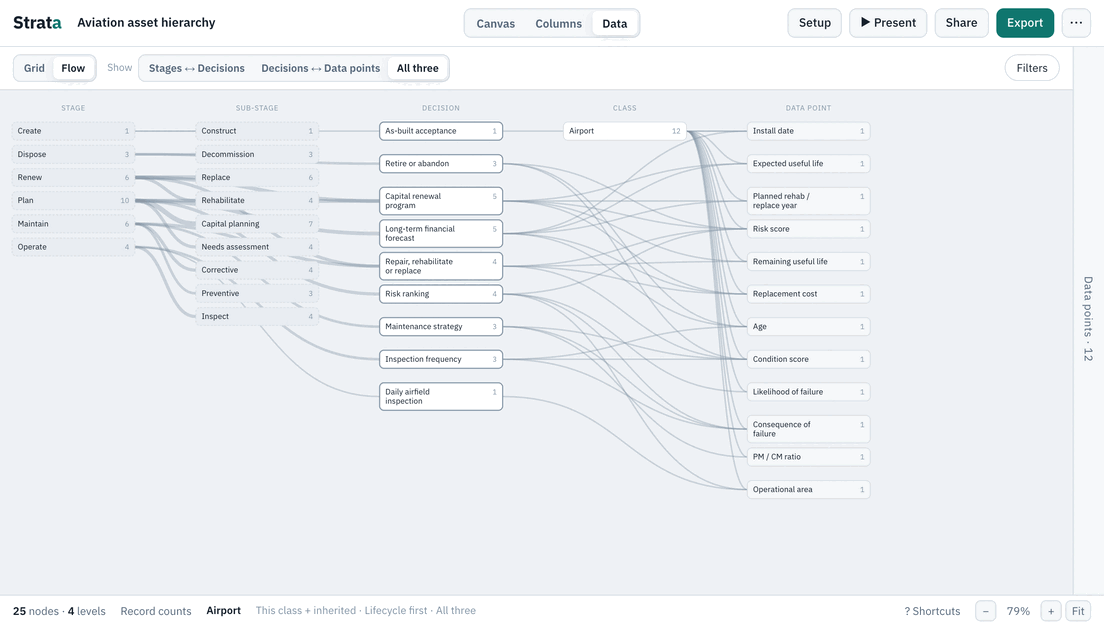Open the Filters panel

point(1031,68)
